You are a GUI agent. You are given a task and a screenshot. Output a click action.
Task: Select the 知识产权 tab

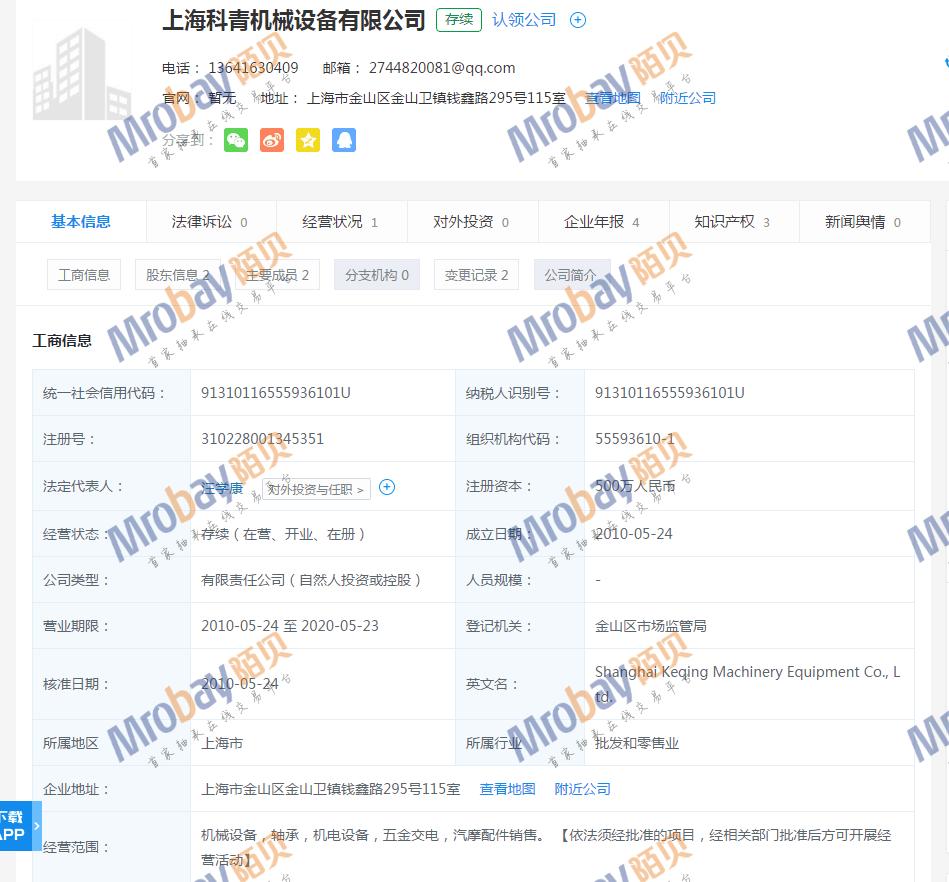click(x=732, y=222)
